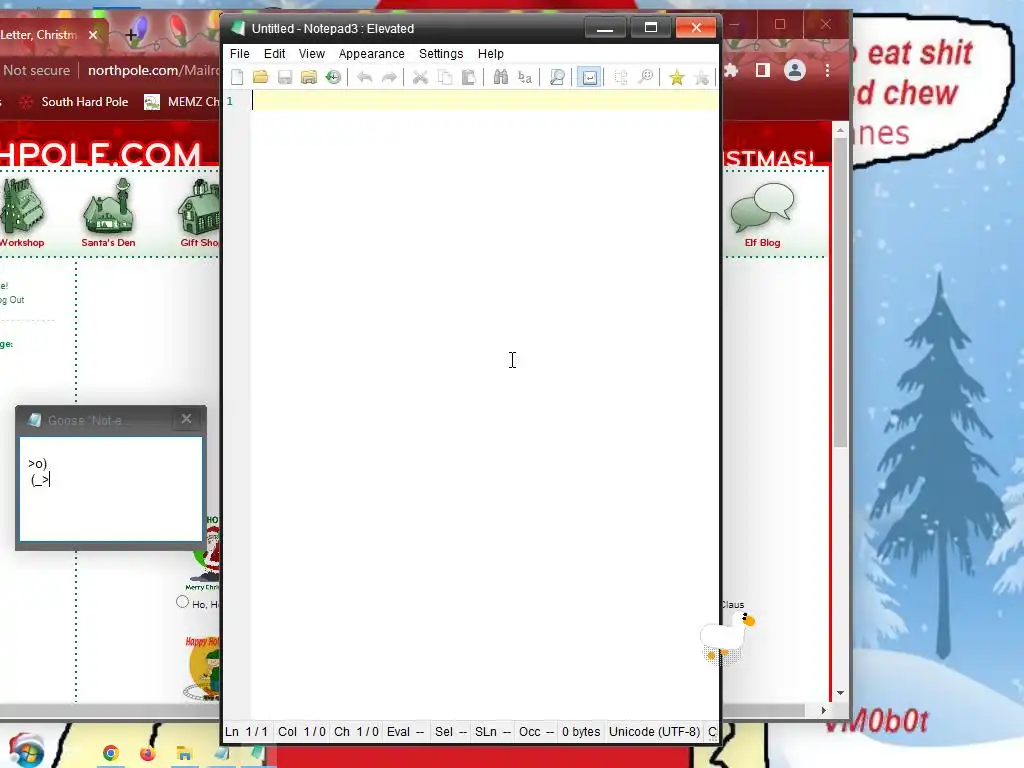Click the Cut scissors icon

pyautogui.click(x=420, y=77)
